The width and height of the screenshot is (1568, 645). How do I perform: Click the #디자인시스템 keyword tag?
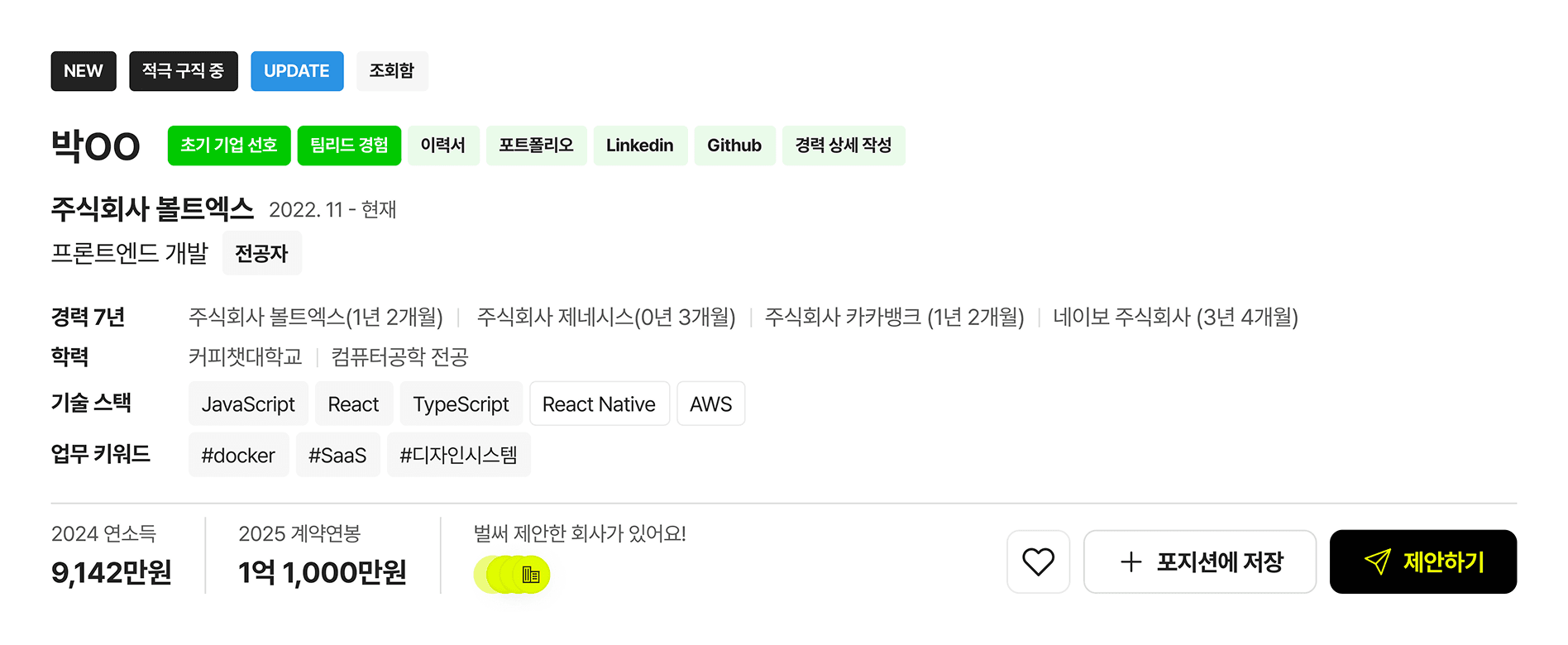458,455
